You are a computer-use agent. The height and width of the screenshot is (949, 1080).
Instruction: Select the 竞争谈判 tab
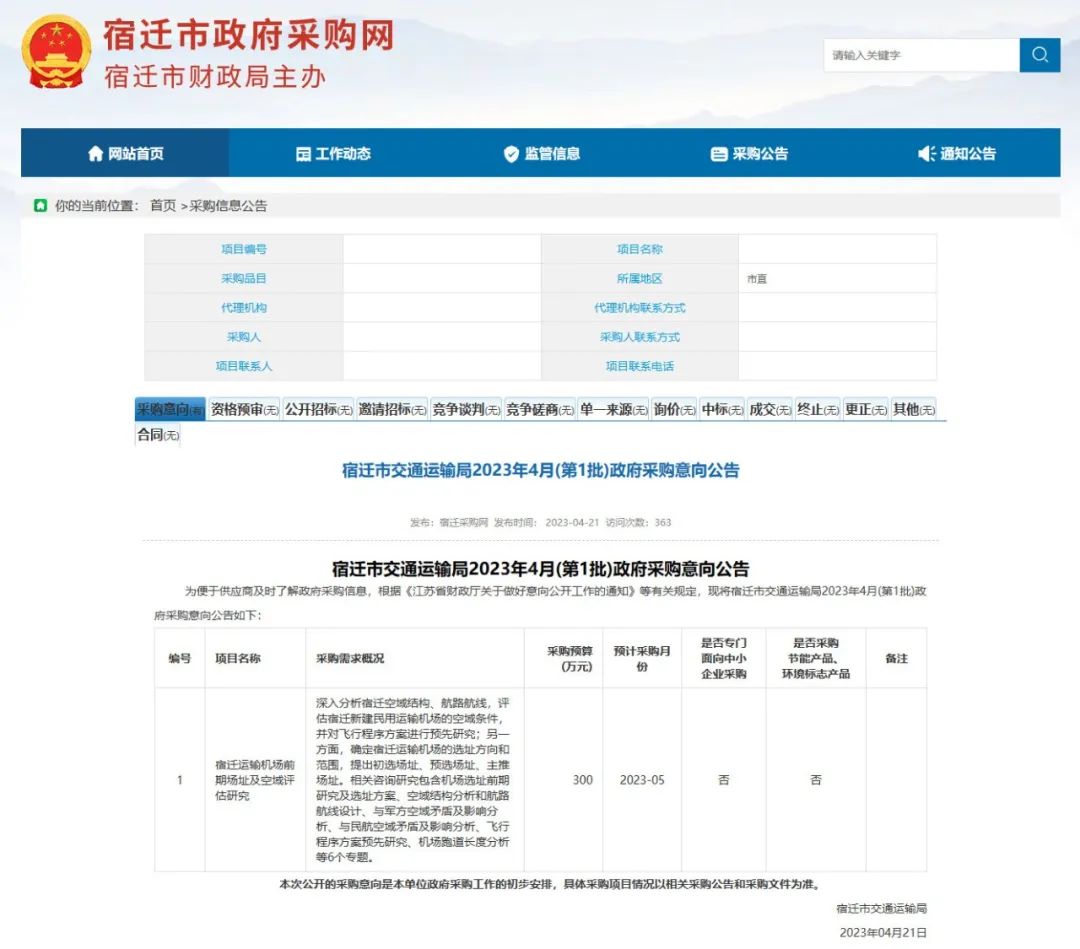[466, 410]
